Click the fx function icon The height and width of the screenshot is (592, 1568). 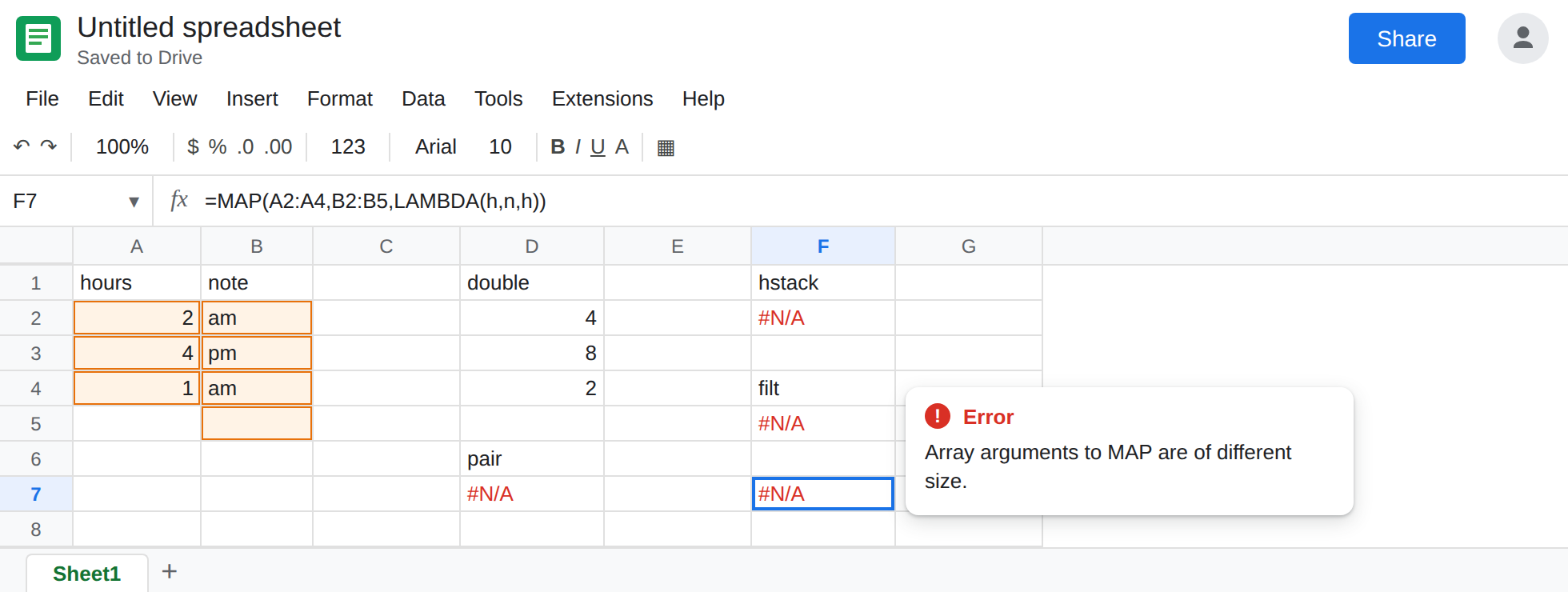[179, 200]
